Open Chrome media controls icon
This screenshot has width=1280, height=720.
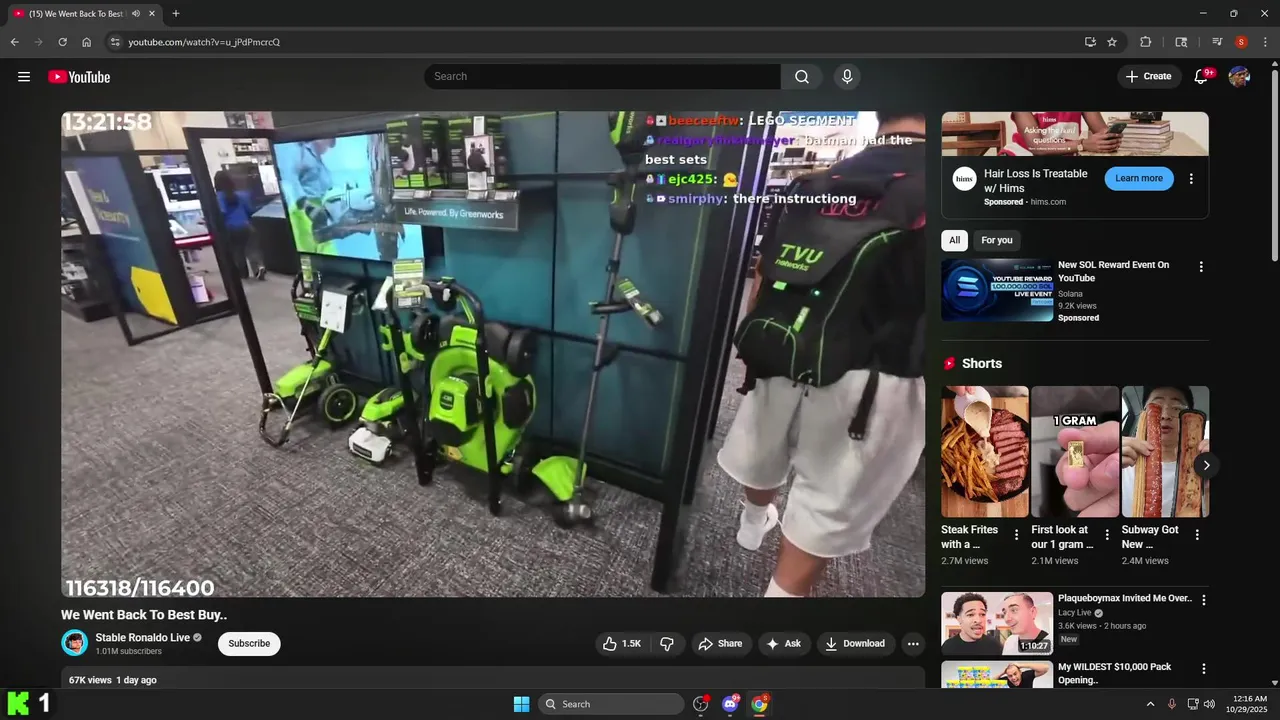pos(1217,42)
